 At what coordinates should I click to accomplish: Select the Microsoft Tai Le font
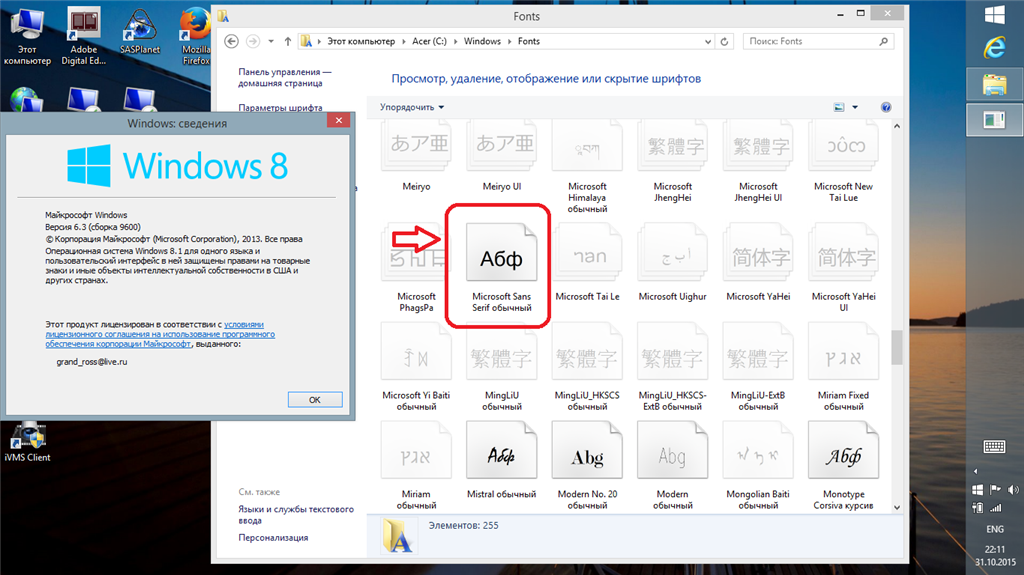[587, 252]
